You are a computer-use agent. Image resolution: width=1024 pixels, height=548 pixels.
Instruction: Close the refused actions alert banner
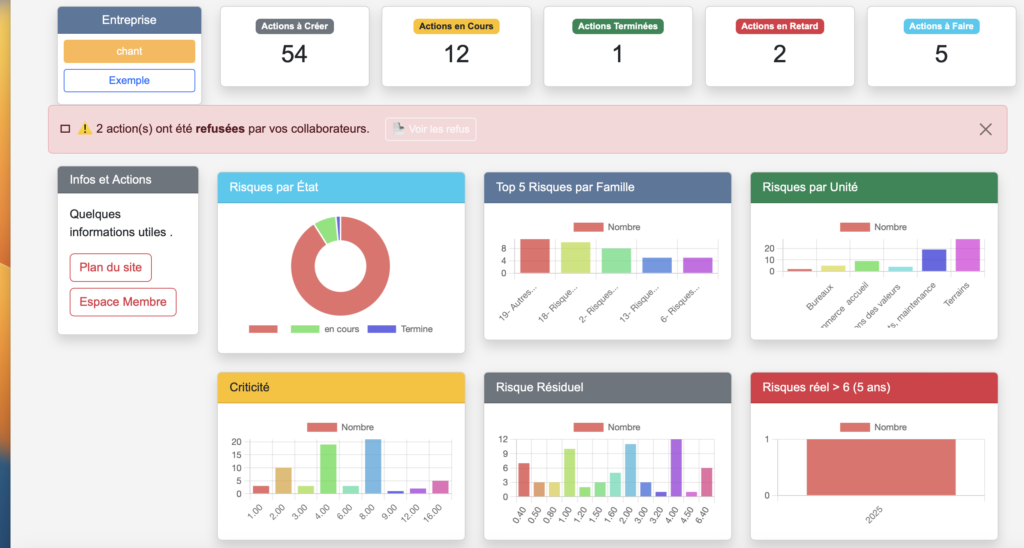tap(985, 129)
